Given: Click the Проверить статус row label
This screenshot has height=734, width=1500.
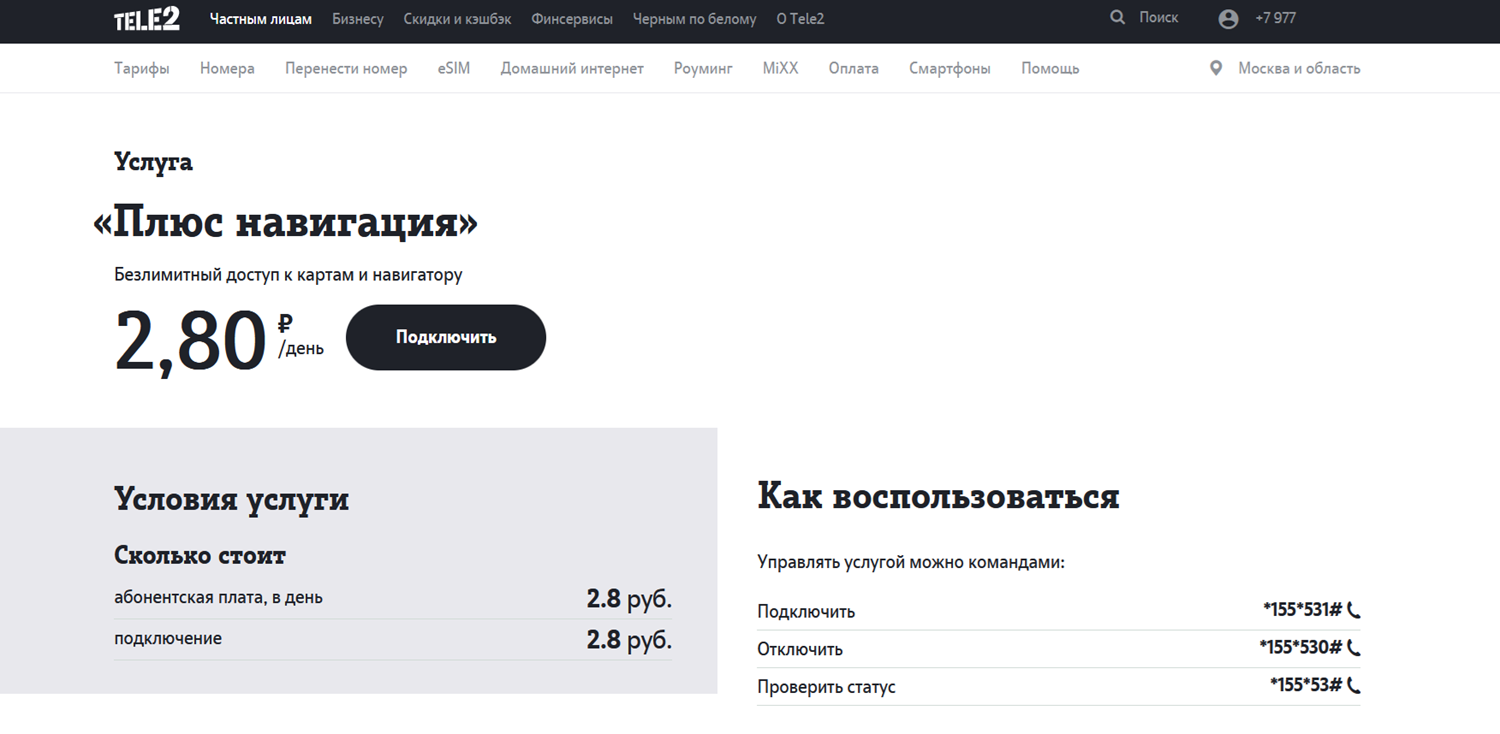Looking at the screenshot, I should [x=826, y=687].
